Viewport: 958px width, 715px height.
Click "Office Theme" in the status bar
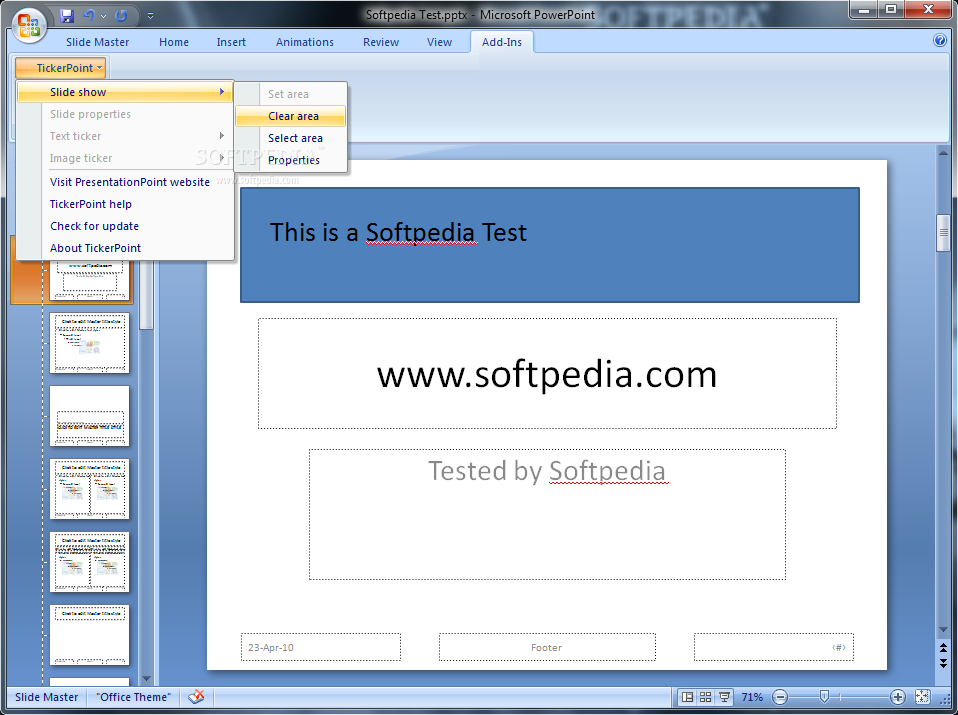click(x=133, y=697)
